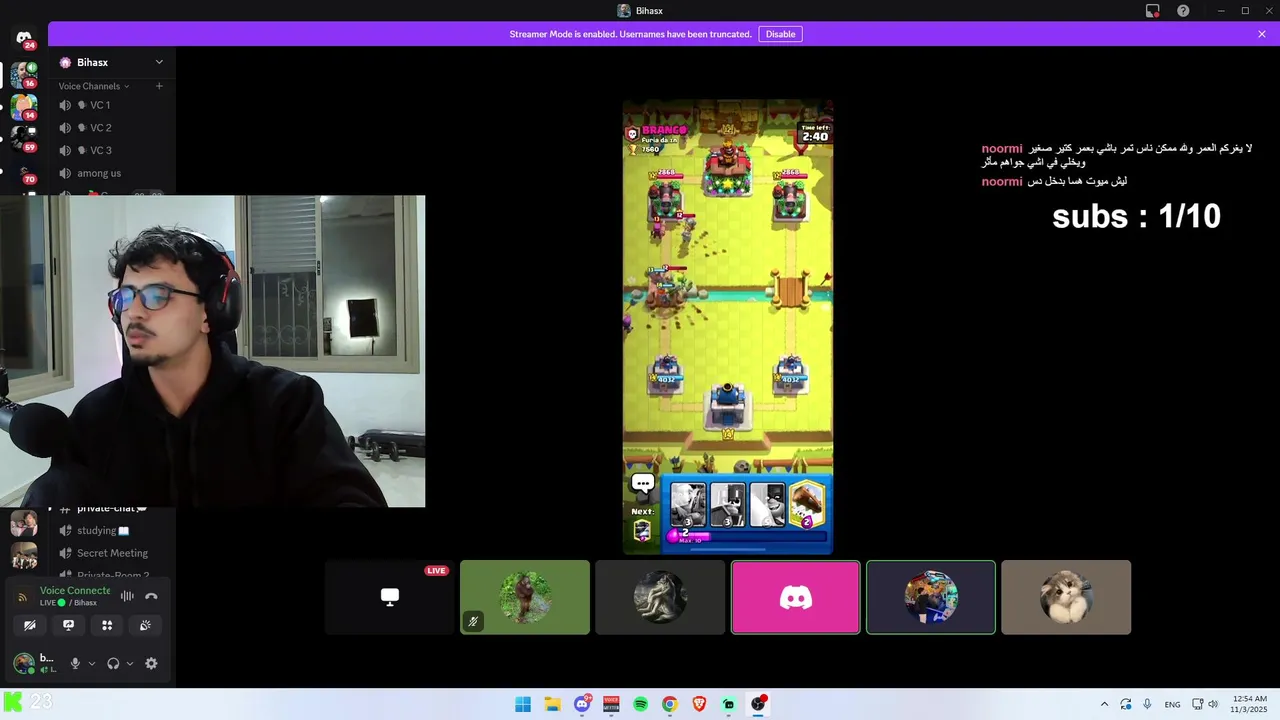1280x720 pixels.
Task: Open File Explorer from the taskbar
Action: pos(552,704)
